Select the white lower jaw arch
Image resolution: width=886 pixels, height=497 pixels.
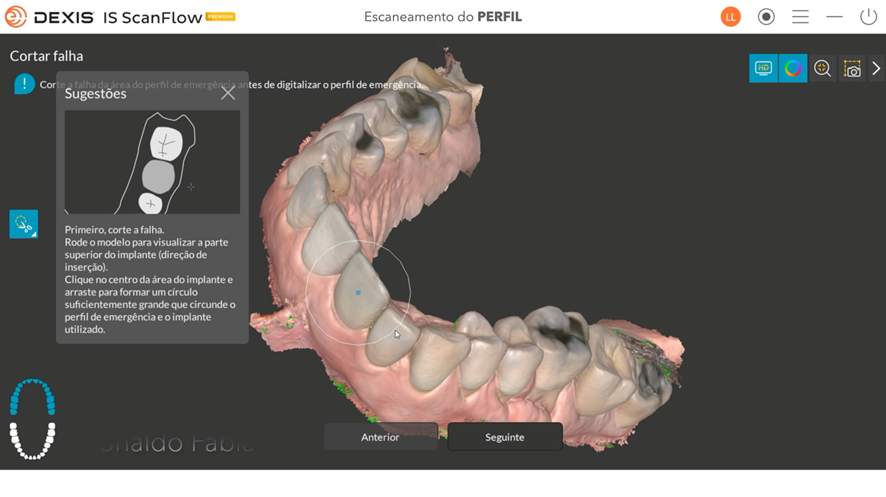pyautogui.click(x=32, y=440)
